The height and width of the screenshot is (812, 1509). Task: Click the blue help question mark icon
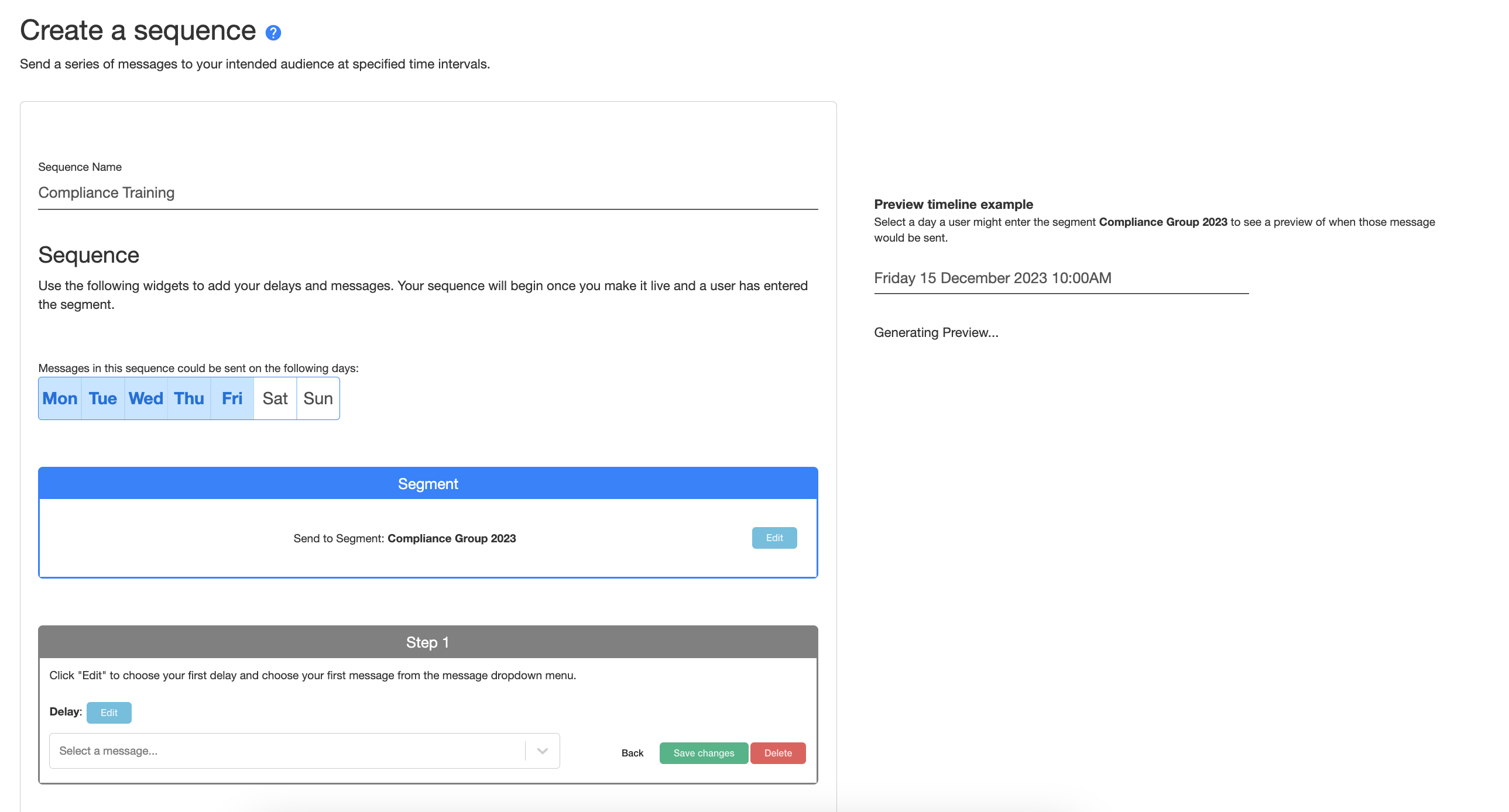[x=273, y=33]
